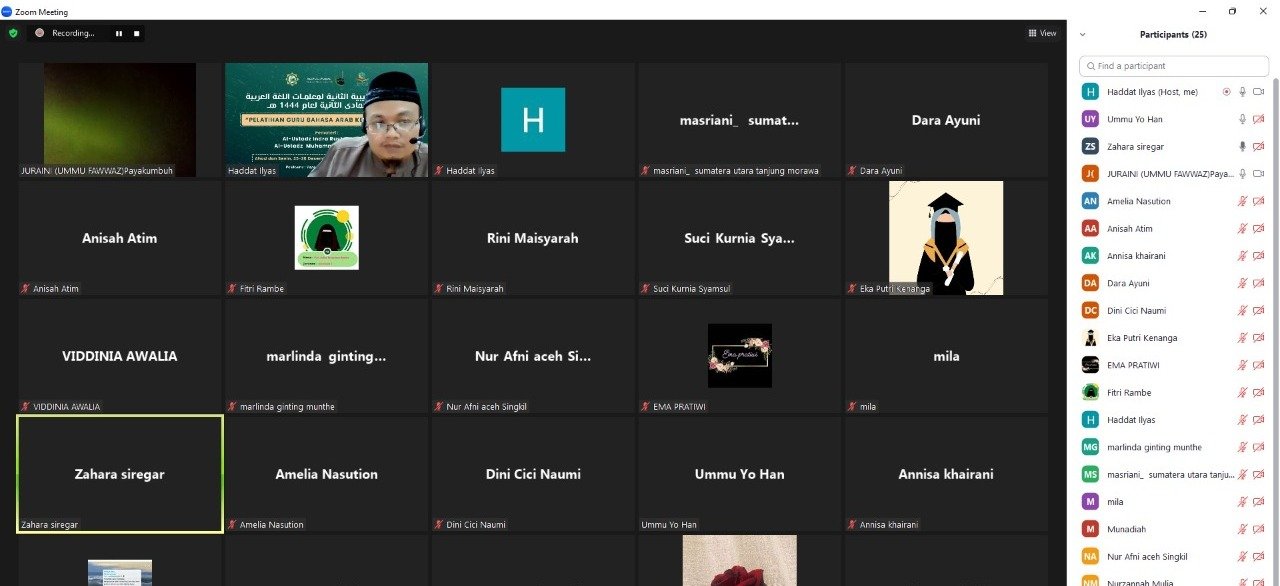The image size is (1280, 586).
Task: Click Amelia Nasution's muted mic icon
Action: tap(1243, 201)
